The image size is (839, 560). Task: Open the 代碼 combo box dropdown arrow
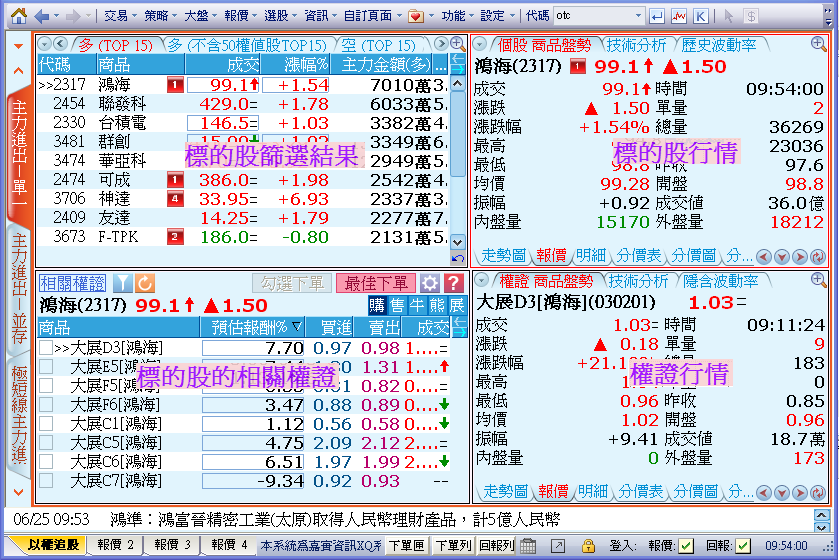click(636, 16)
